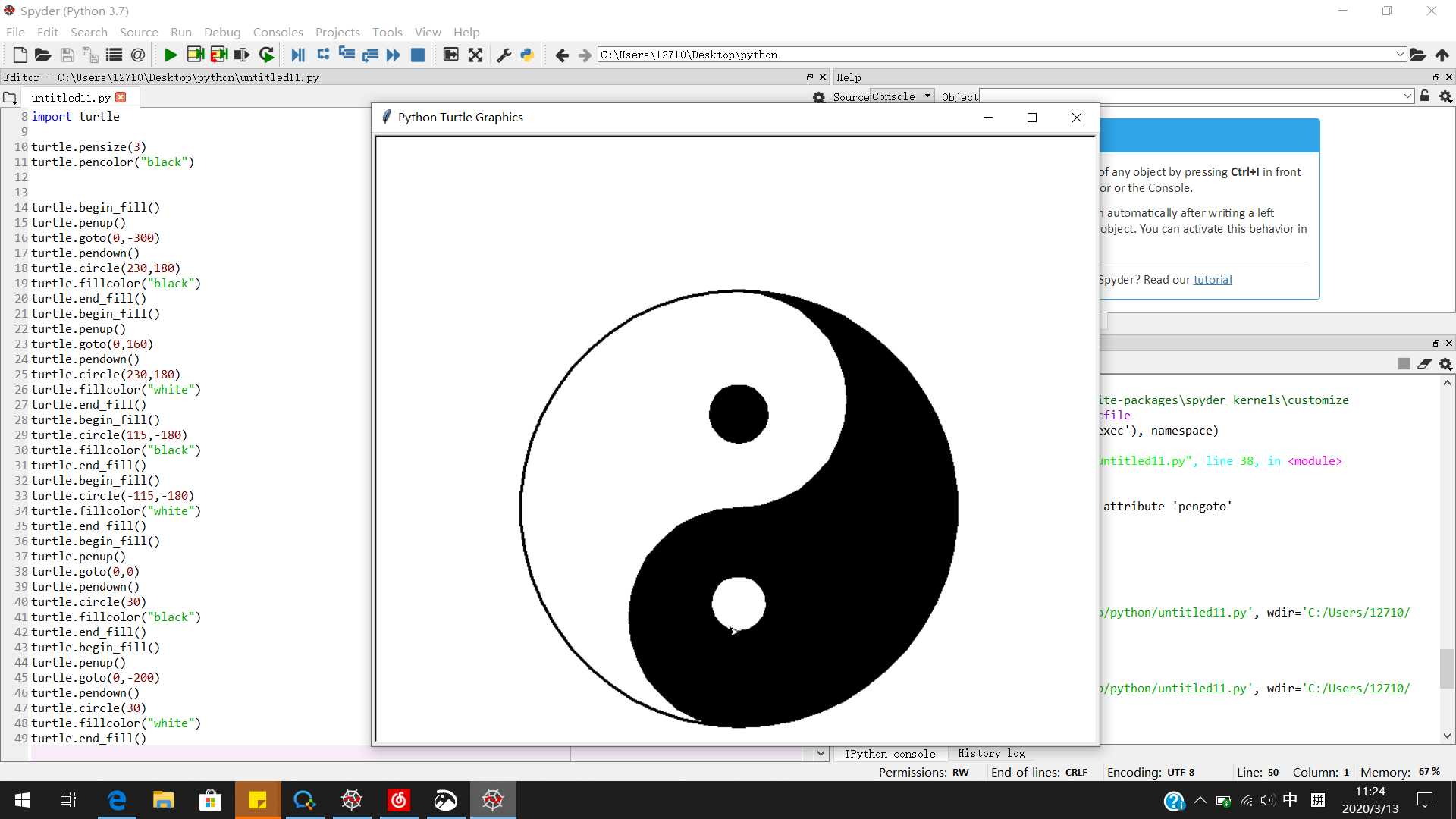Click the file path dropdown in toolbar

pos(1399,55)
